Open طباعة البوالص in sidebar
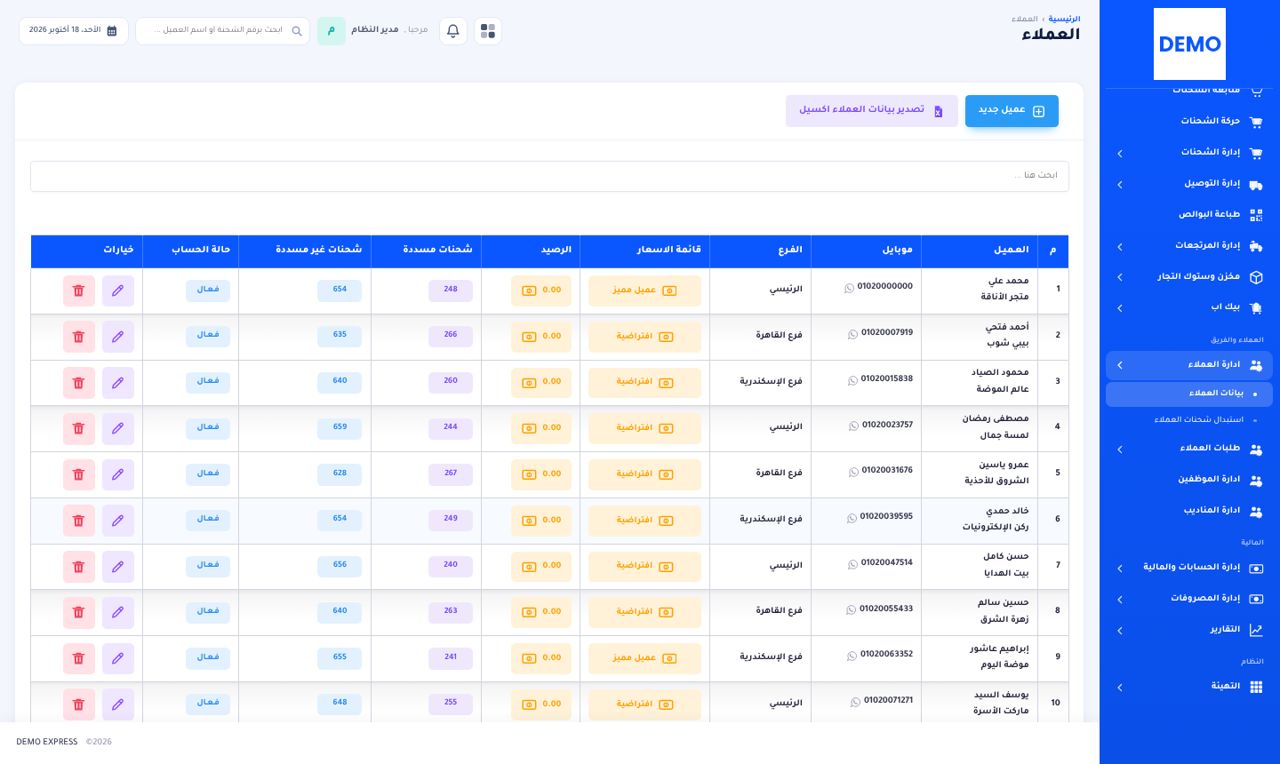Viewport: 1280px width, 764px height. (1189, 215)
